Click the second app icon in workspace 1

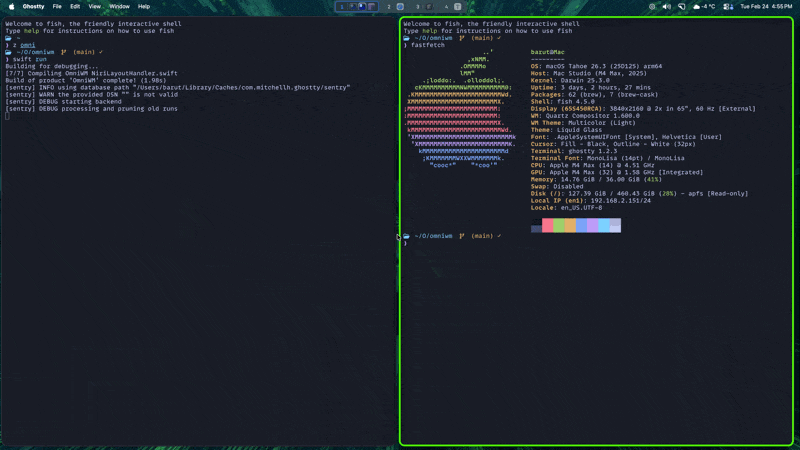[362, 7]
